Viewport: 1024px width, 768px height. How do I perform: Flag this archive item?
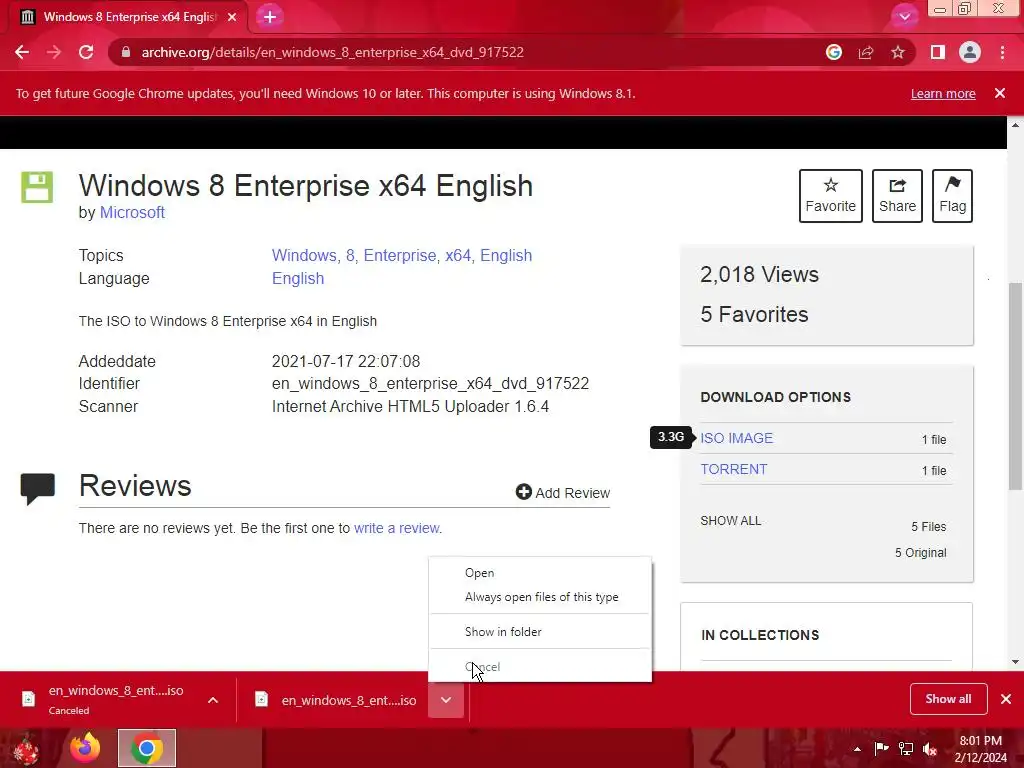point(952,196)
